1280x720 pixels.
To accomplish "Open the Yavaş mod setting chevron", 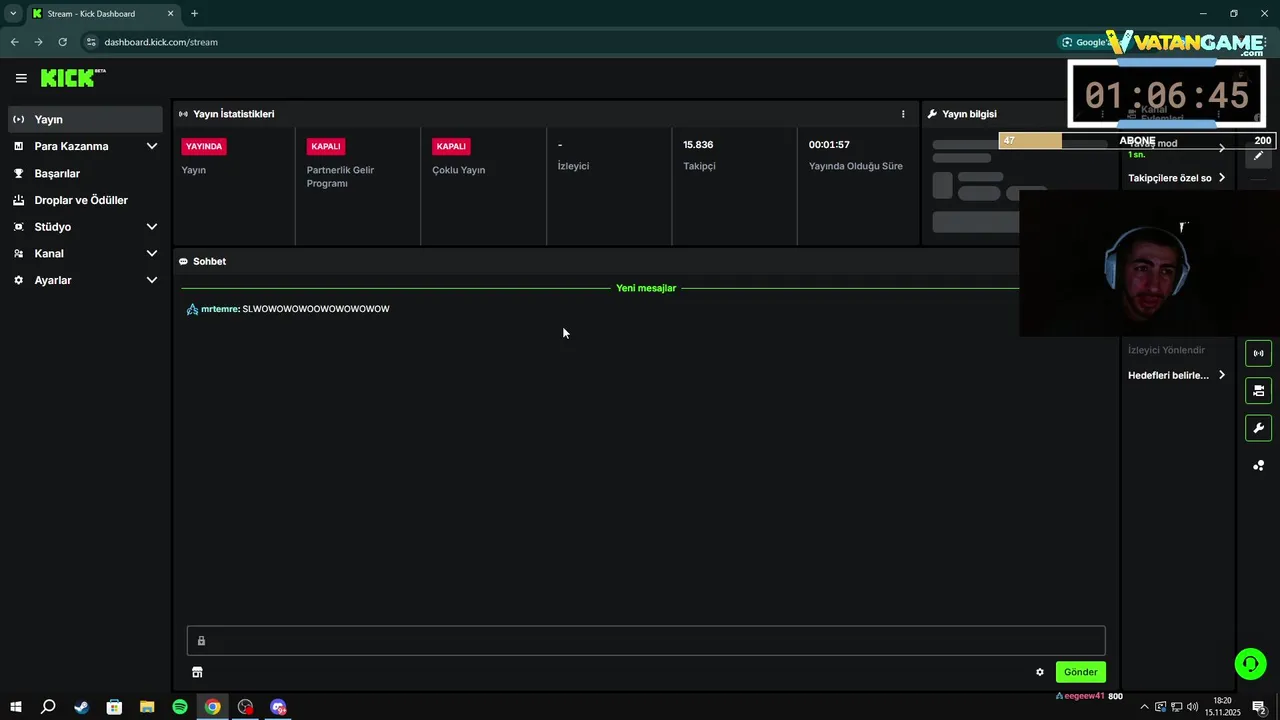I will point(1222,148).
